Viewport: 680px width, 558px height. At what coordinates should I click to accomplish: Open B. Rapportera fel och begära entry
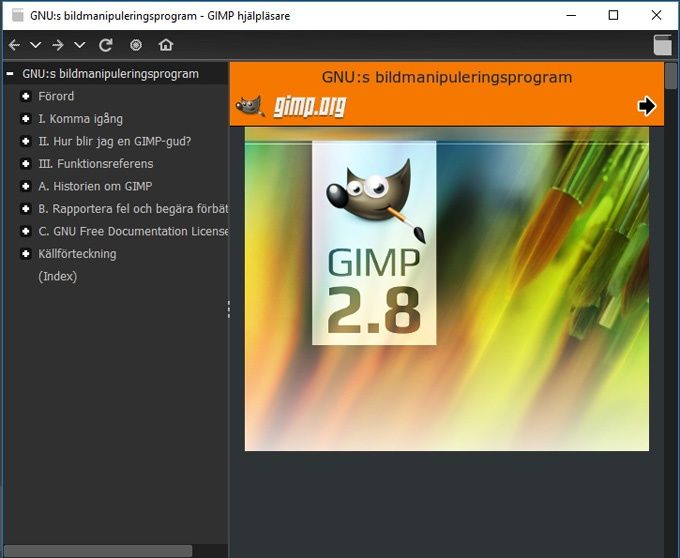click(x=133, y=209)
